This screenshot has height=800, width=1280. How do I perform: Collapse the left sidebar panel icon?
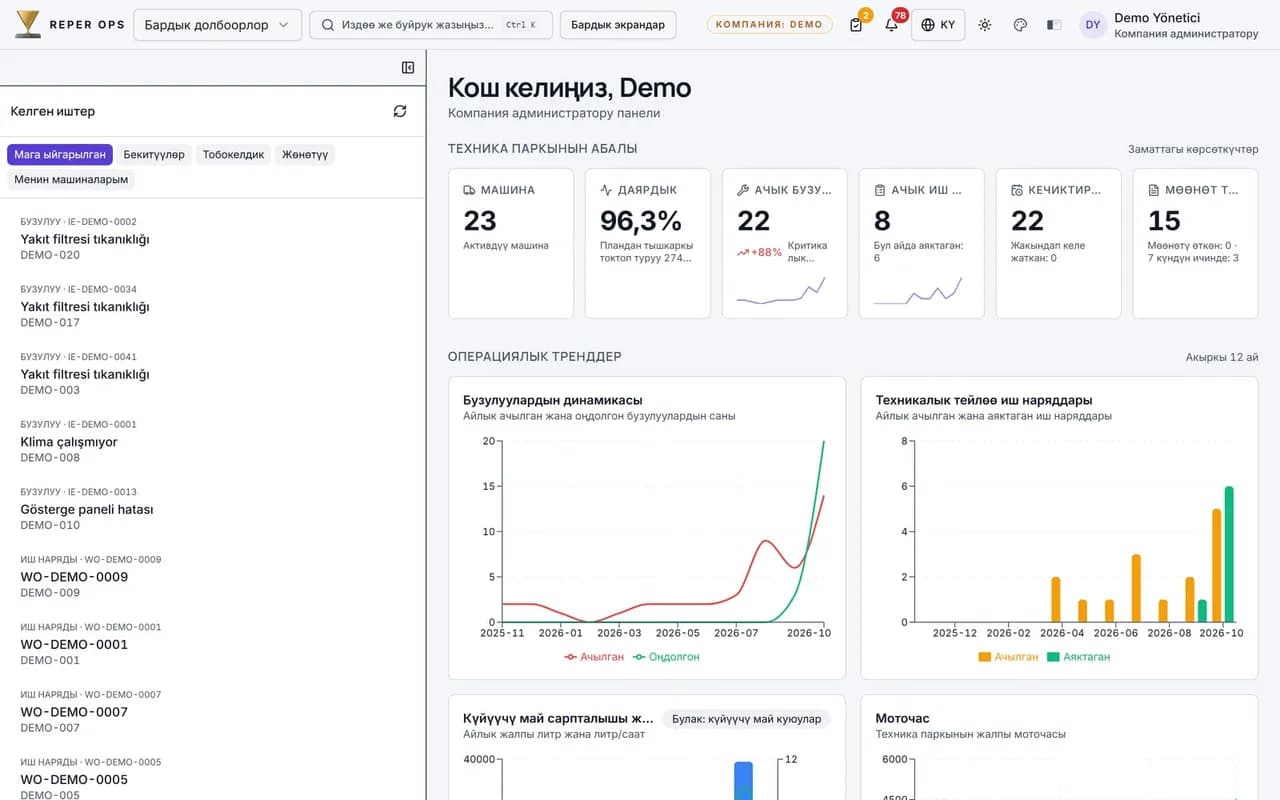point(408,67)
